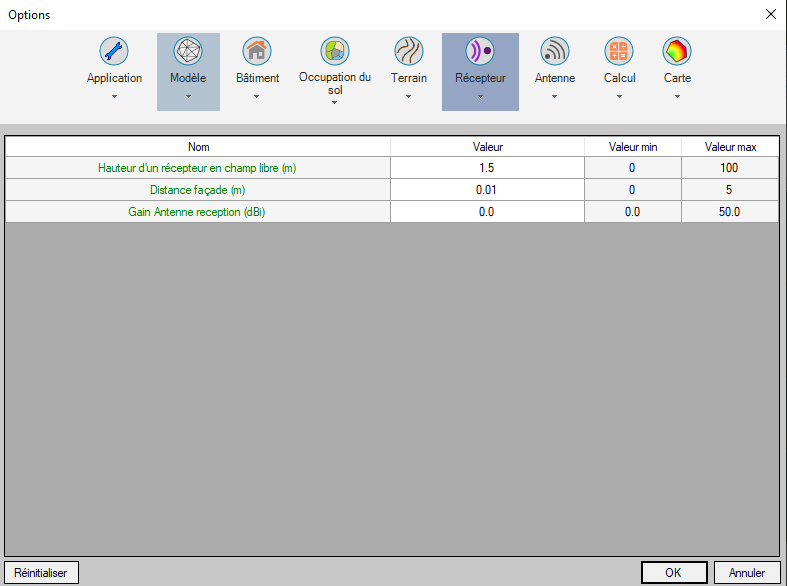Click max value 100 for receiver height

coord(729,168)
